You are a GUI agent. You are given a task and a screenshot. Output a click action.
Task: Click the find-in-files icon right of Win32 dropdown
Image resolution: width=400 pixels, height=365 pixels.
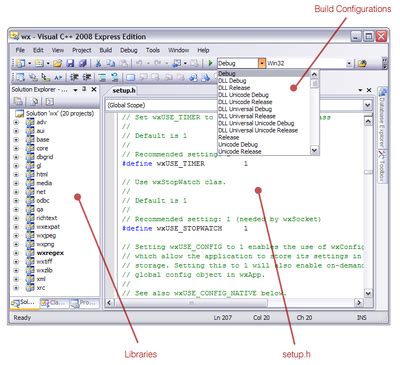click(x=362, y=63)
